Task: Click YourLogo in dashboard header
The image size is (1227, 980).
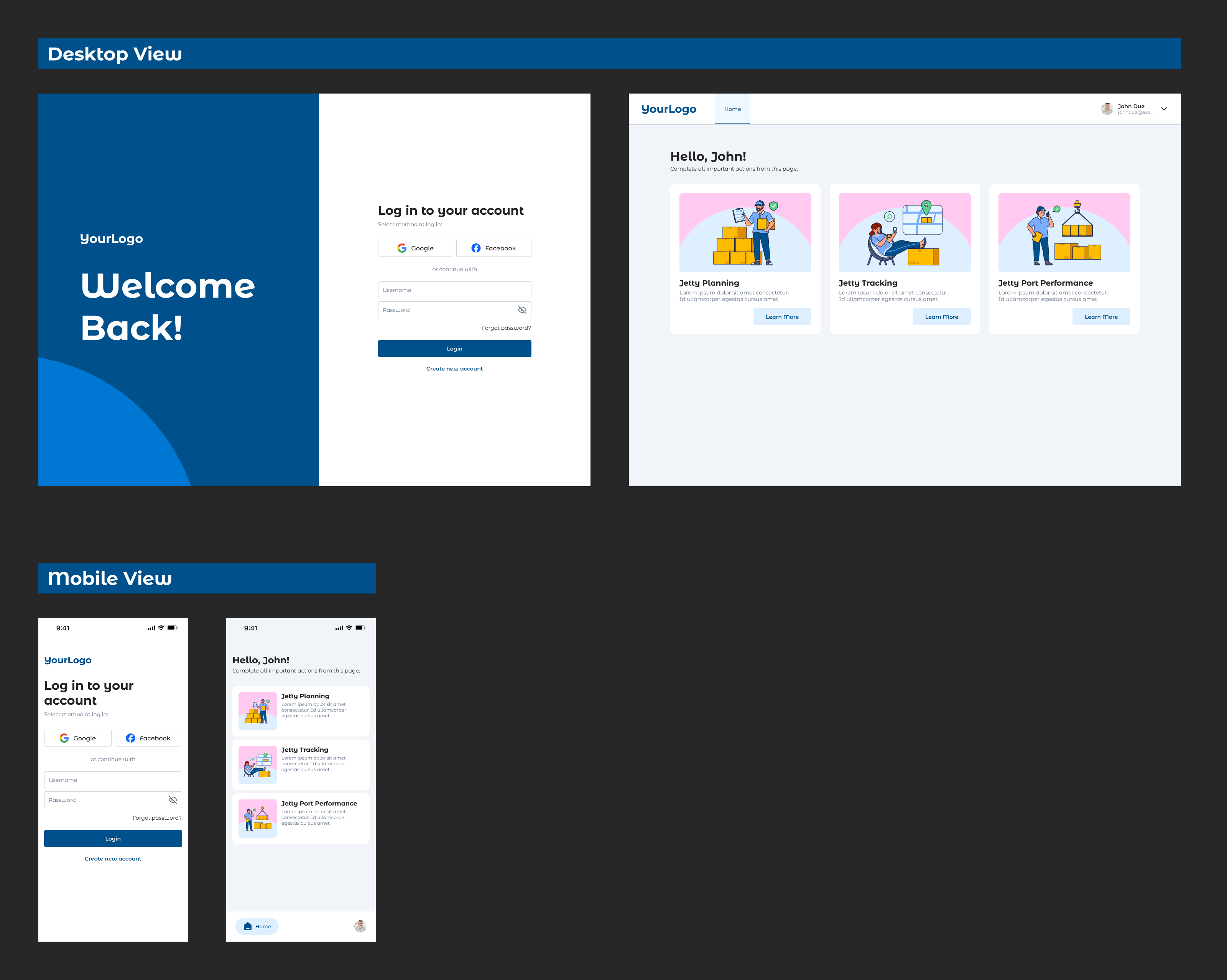Action: (669, 109)
